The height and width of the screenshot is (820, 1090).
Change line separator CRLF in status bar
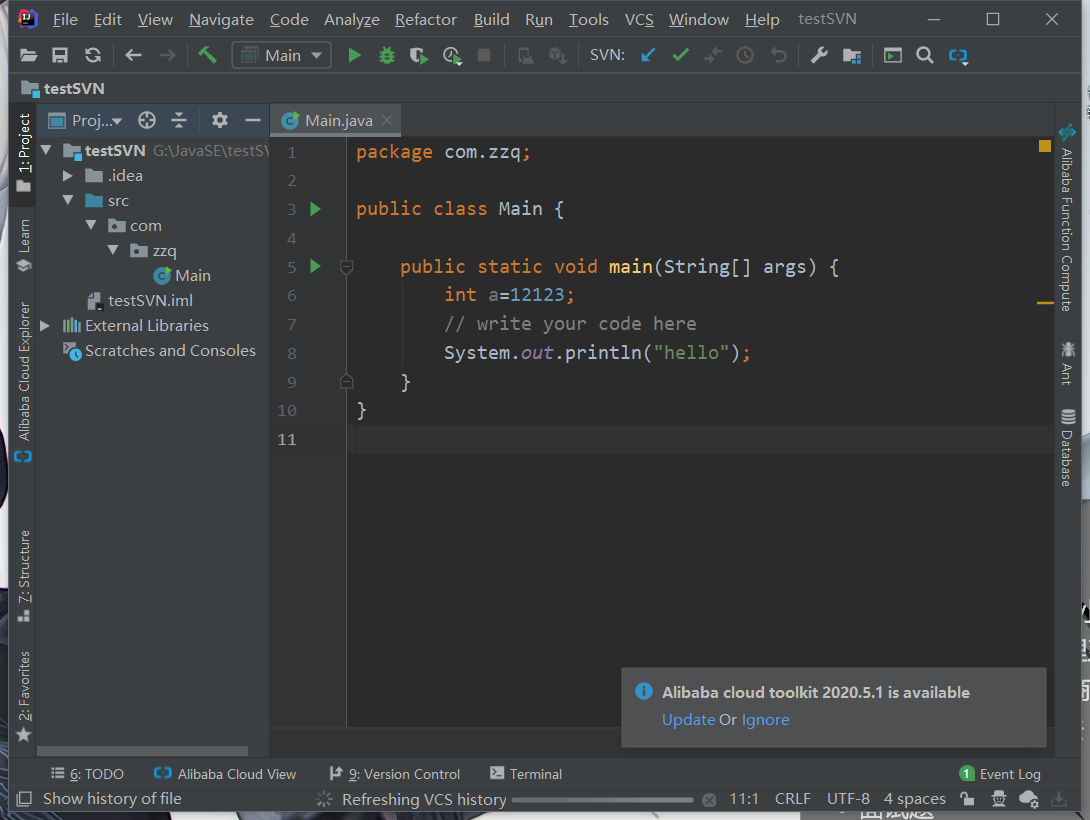pyautogui.click(x=792, y=798)
